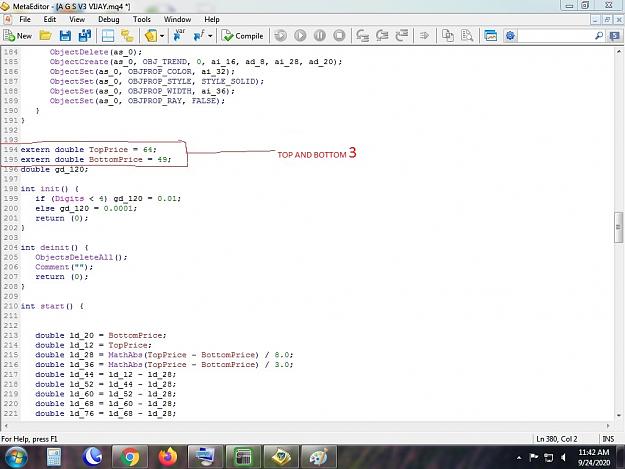Click code line 'extern double TopPrice = 64;'
Viewport: 625px width, 469px height.
[x=88, y=149]
